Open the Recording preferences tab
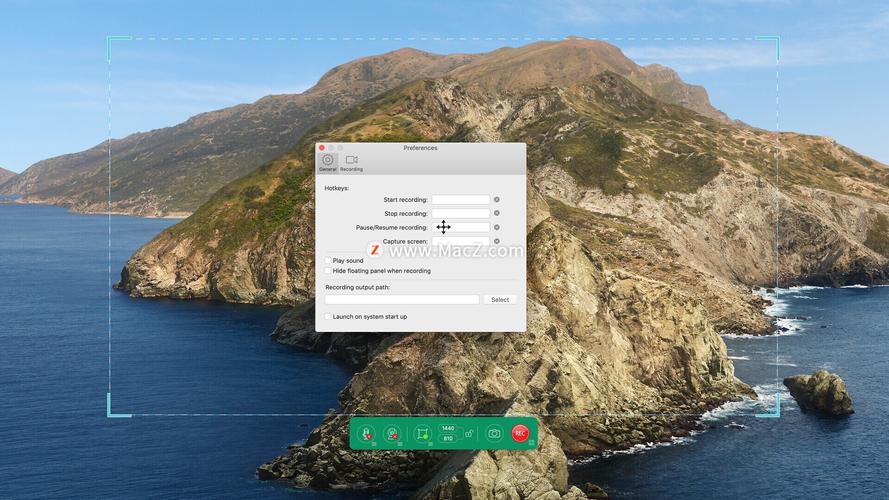Viewport: 889px width, 500px height. [x=351, y=162]
